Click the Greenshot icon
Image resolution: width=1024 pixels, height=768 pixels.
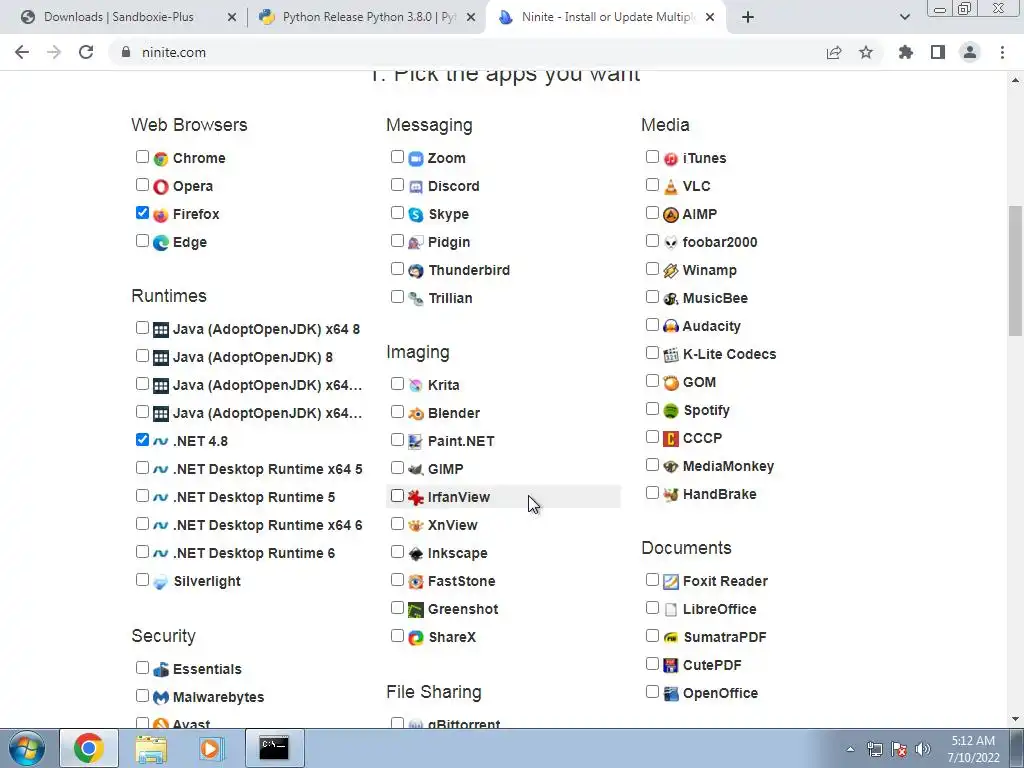pyautogui.click(x=415, y=610)
